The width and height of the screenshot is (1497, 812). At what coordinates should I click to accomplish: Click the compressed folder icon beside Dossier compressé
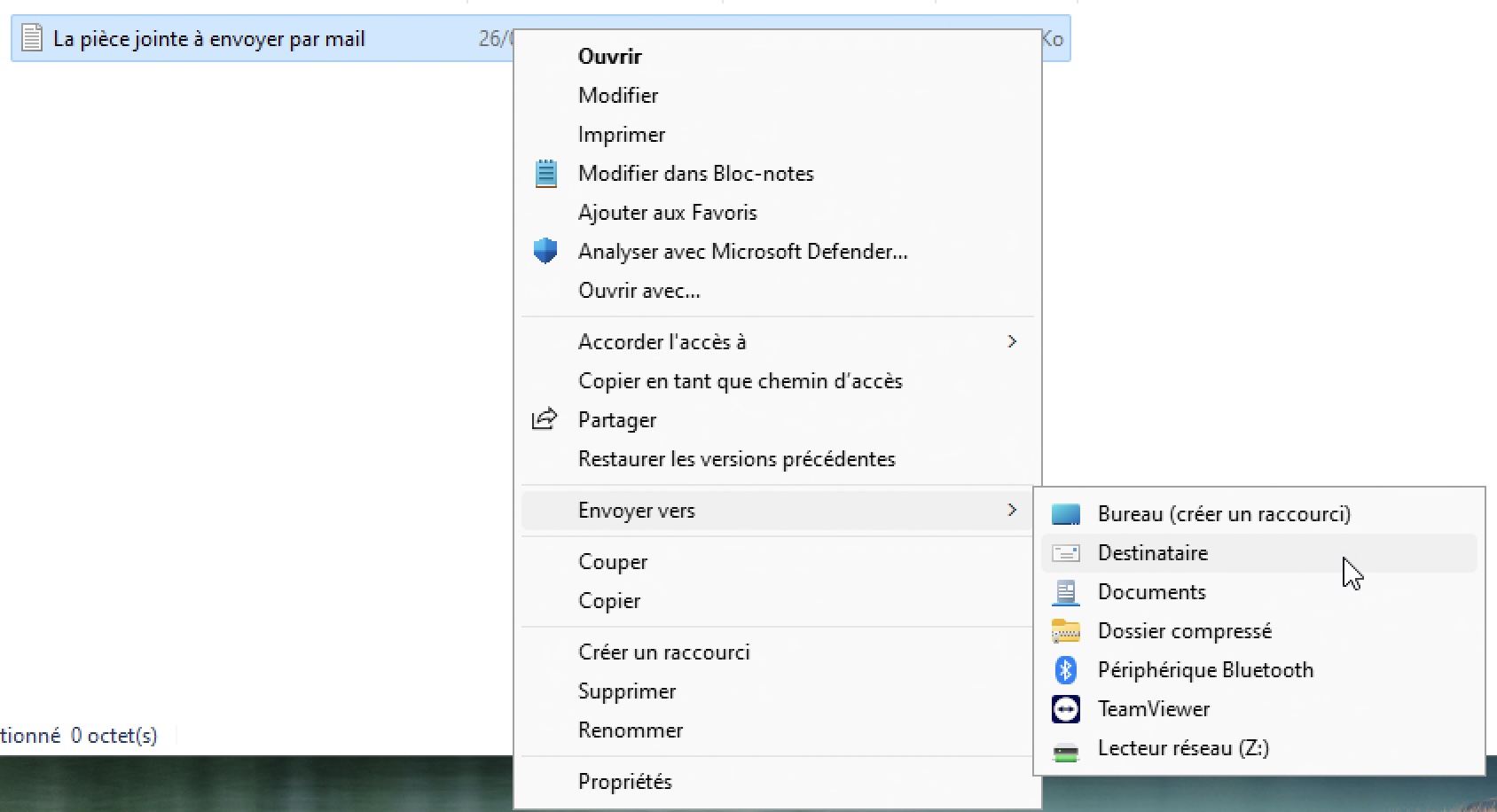point(1066,631)
